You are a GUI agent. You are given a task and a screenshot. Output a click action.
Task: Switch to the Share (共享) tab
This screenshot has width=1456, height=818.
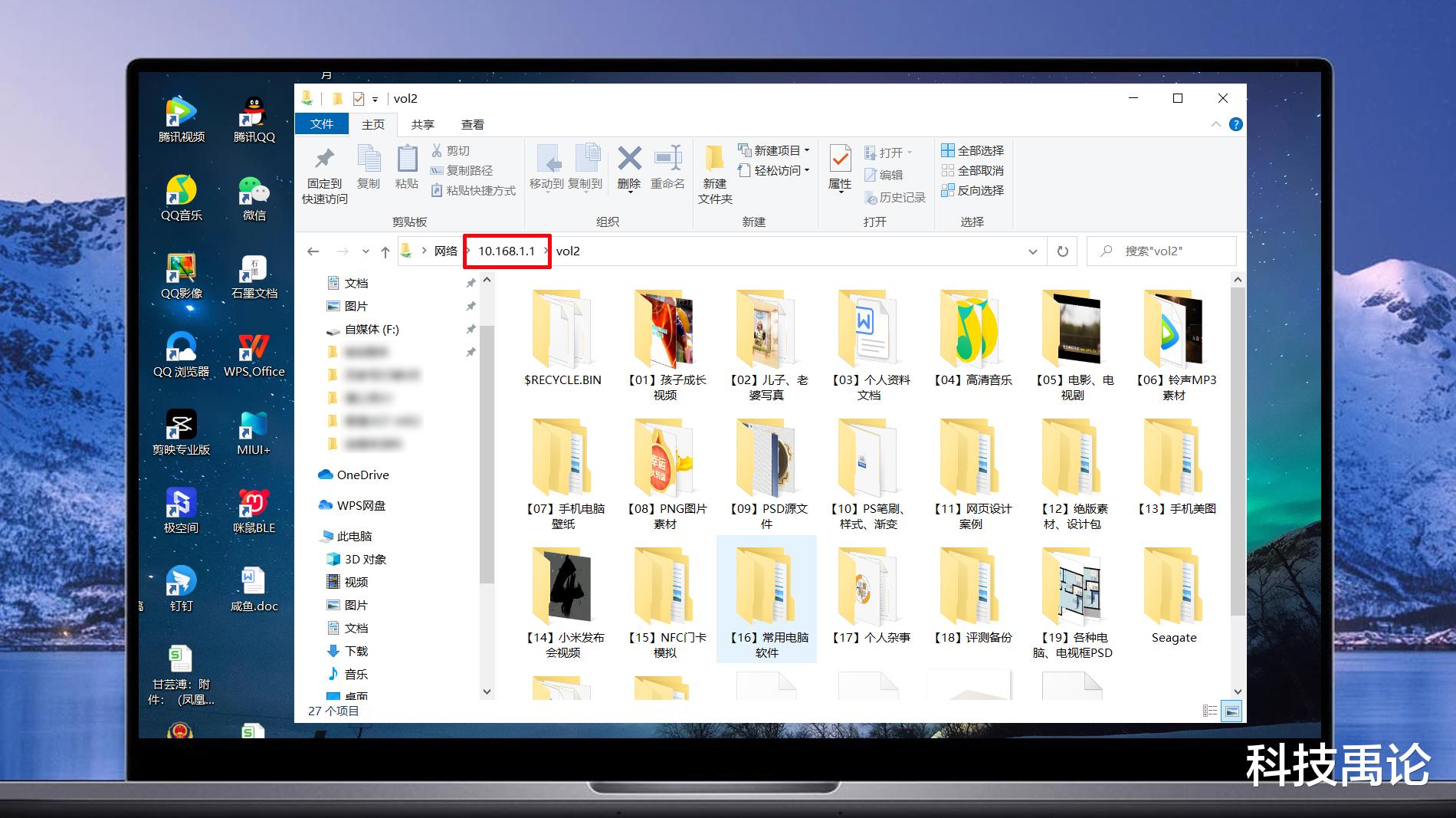click(422, 124)
